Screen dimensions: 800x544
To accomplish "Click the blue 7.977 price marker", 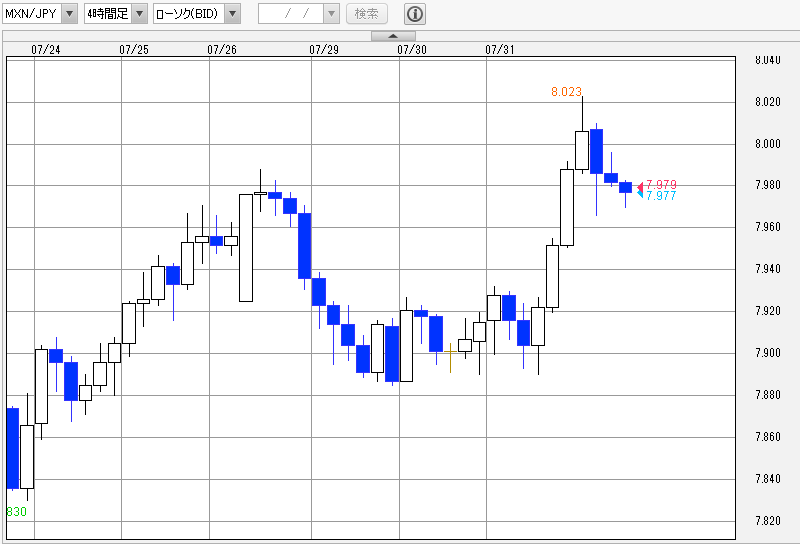I will pos(661,196).
